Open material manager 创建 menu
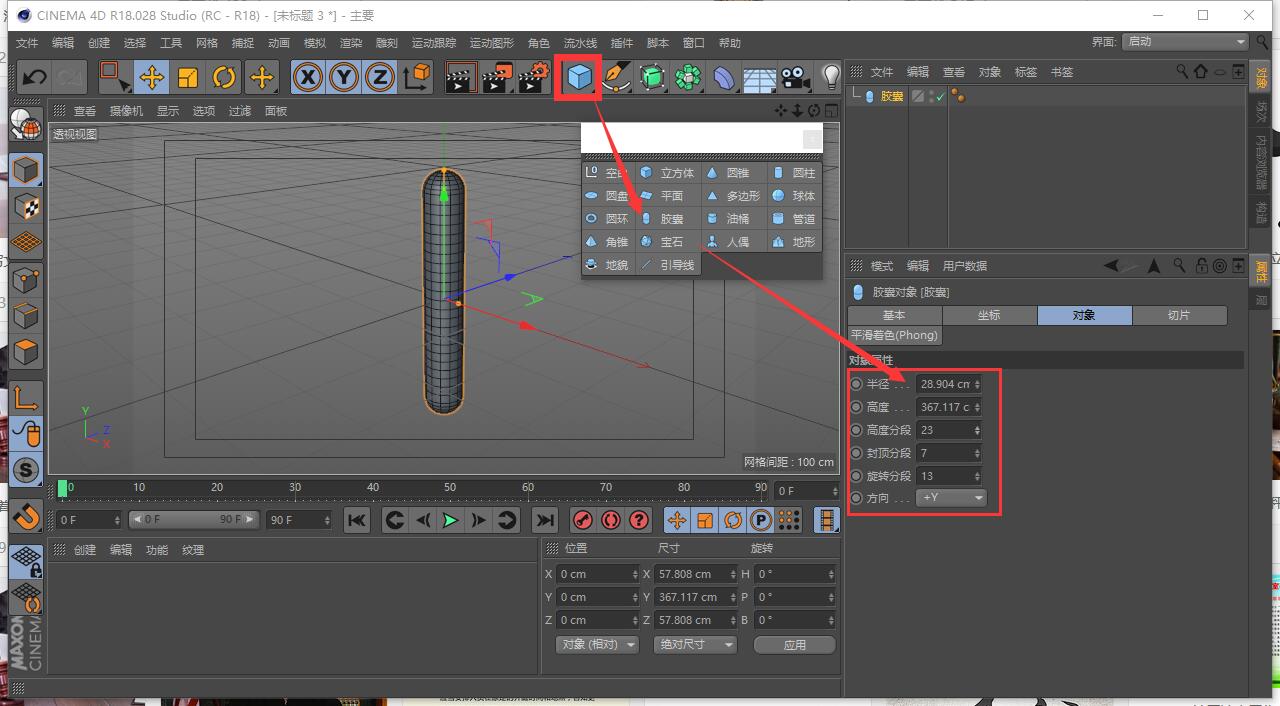Image resolution: width=1280 pixels, height=706 pixels. [85, 550]
